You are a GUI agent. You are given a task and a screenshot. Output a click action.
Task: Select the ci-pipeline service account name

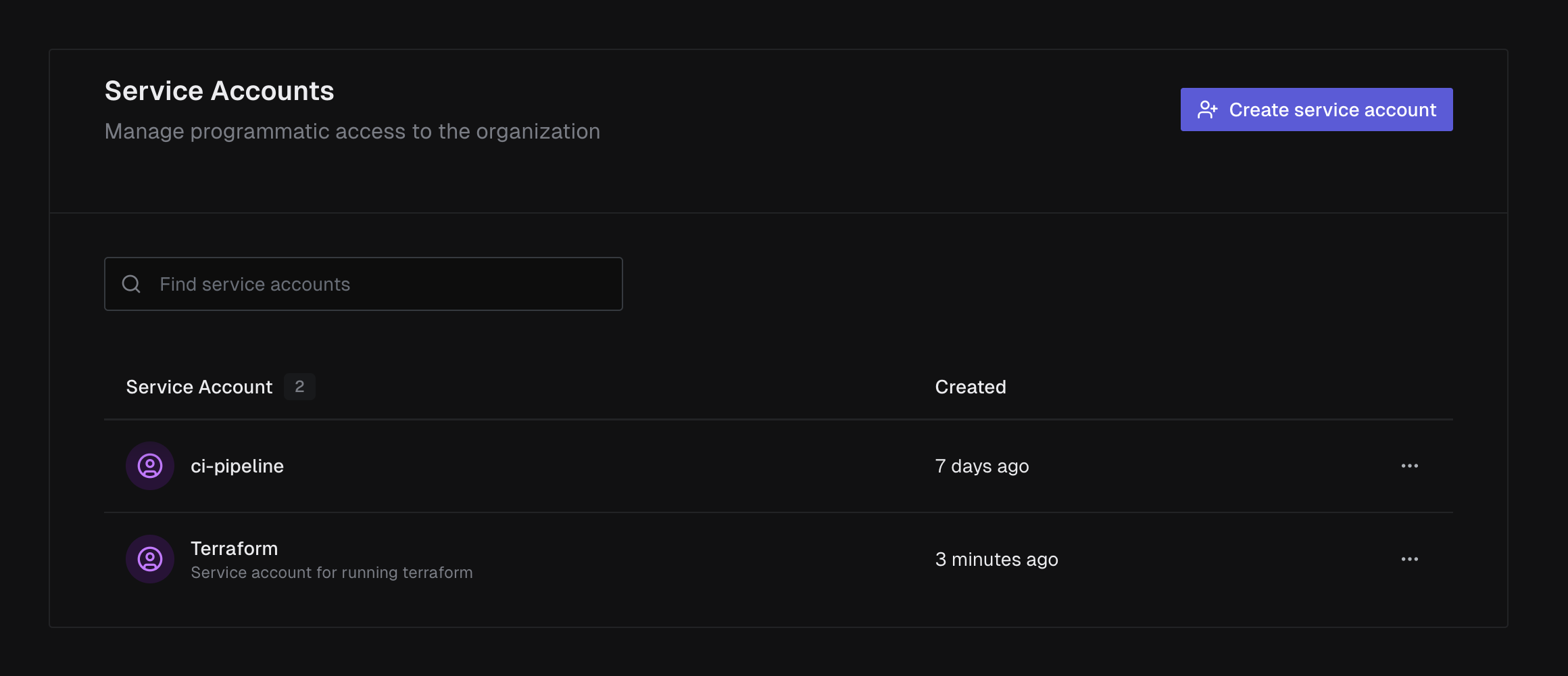click(x=237, y=466)
